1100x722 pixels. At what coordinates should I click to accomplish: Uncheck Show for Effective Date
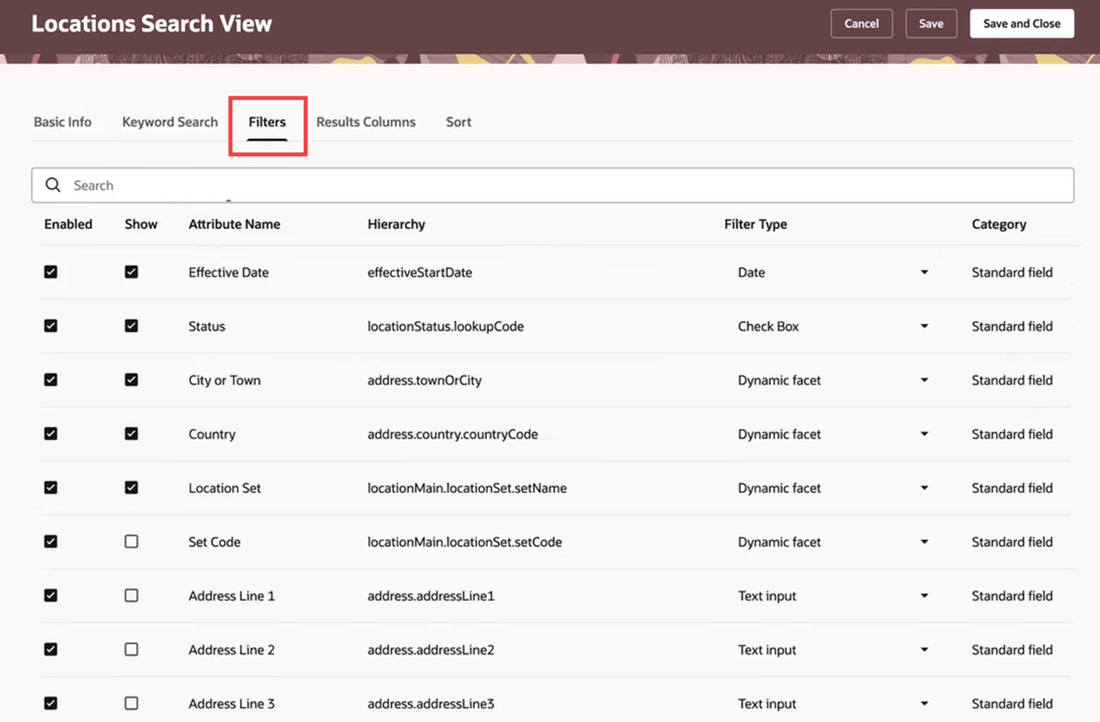coord(131,272)
